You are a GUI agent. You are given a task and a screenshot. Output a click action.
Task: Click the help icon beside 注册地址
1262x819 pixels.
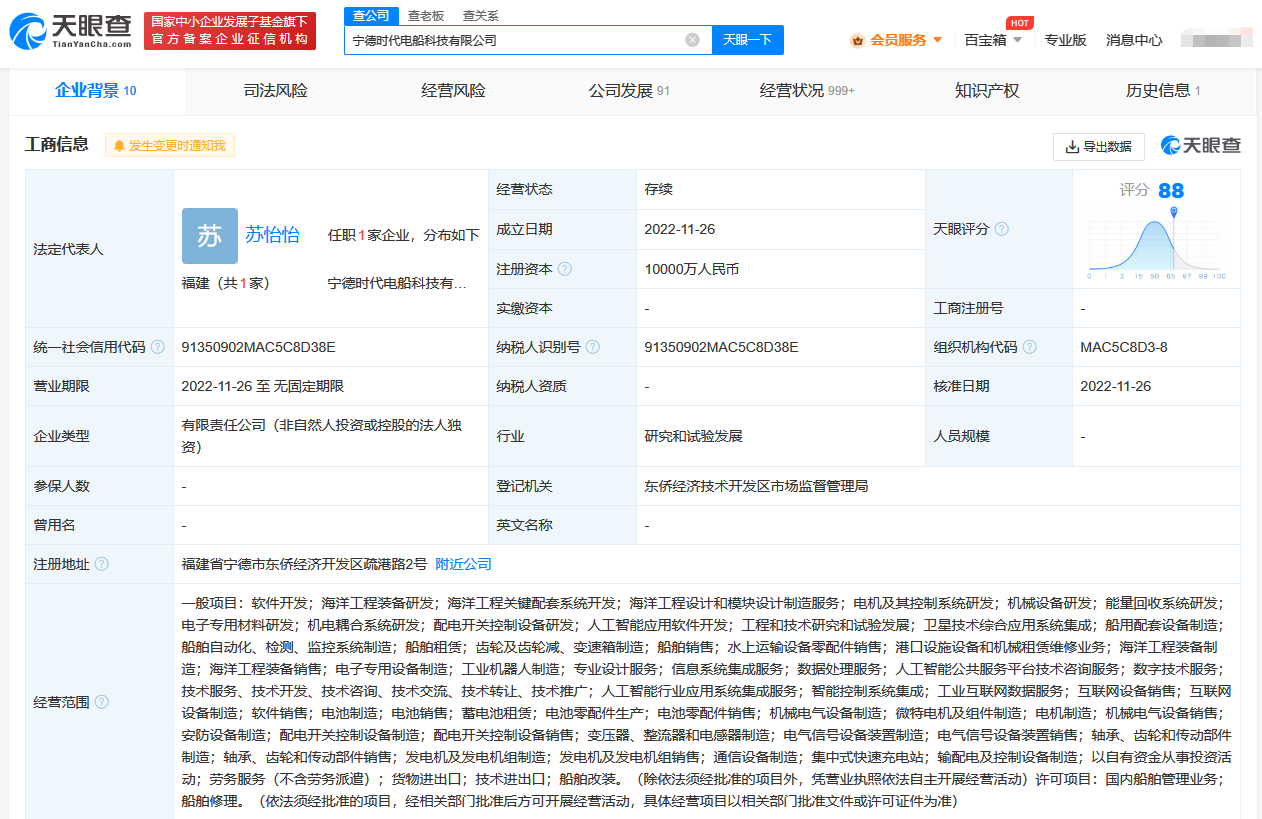[101, 564]
